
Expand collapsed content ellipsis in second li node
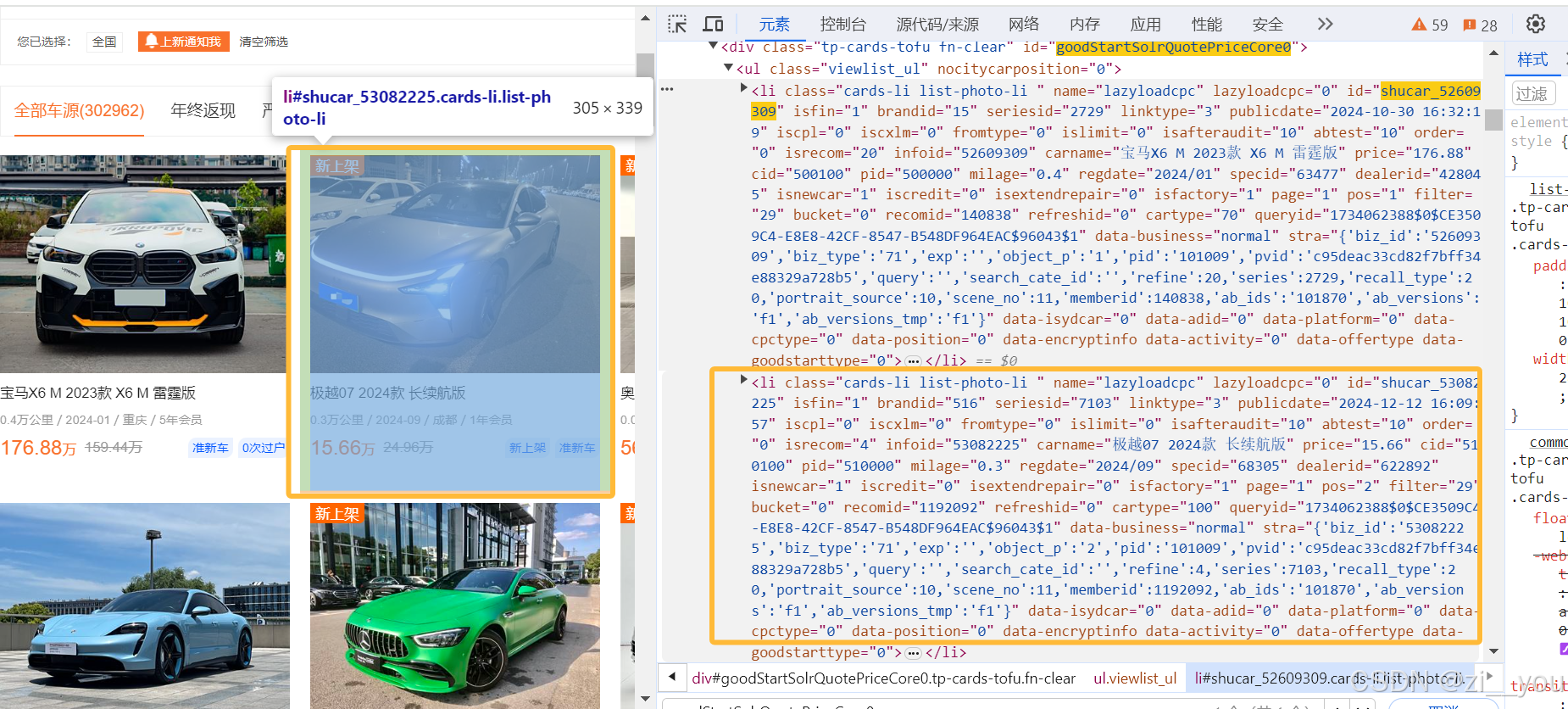click(x=913, y=653)
